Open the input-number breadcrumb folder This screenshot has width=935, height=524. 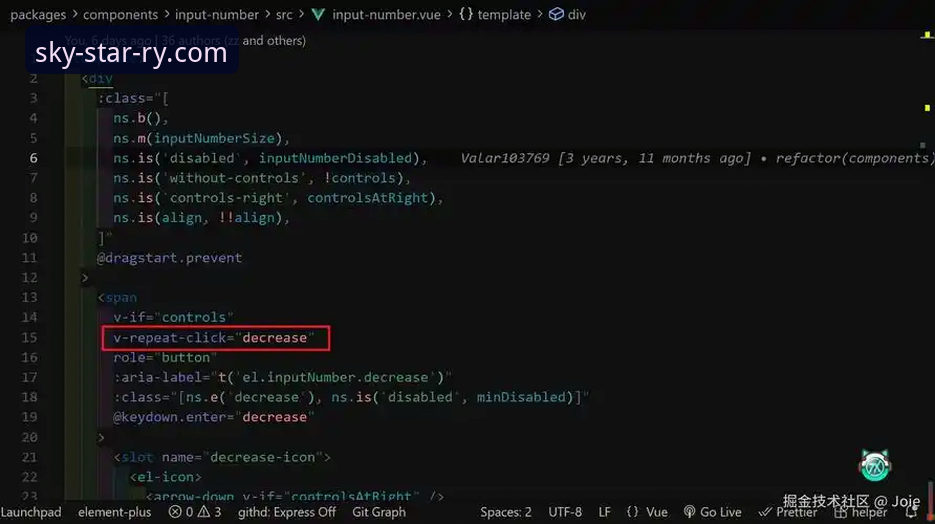pos(217,14)
